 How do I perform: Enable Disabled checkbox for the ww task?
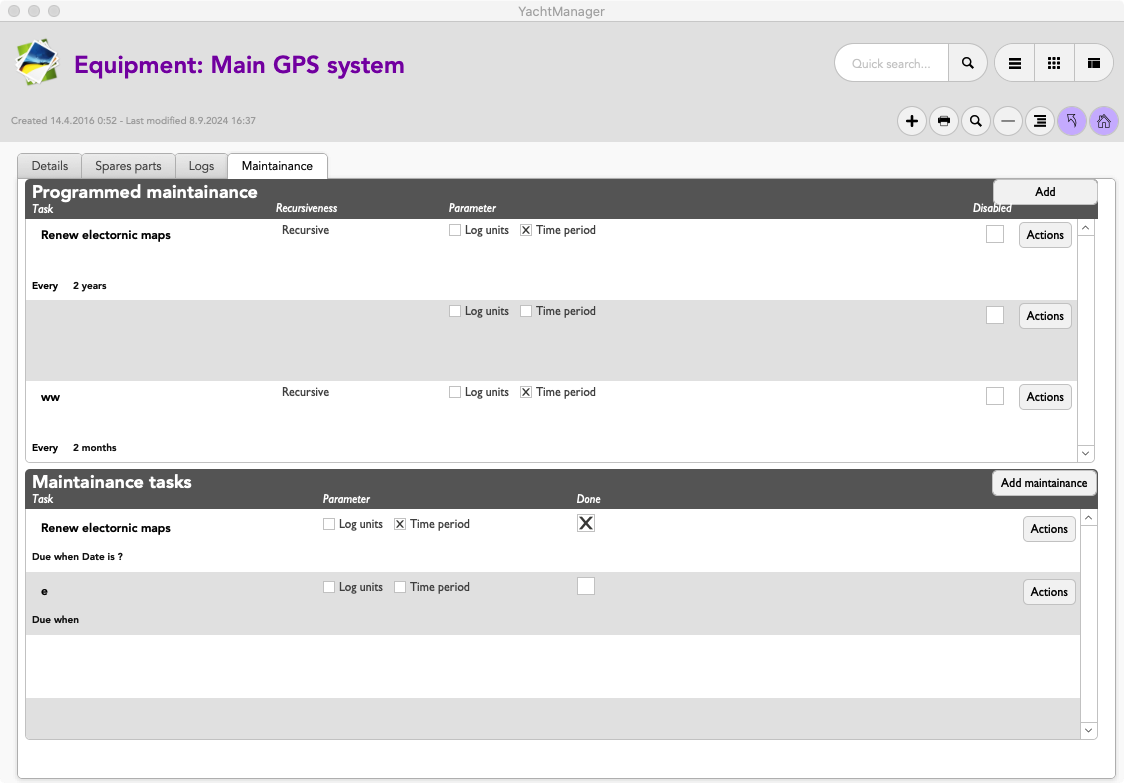click(x=994, y=396)
